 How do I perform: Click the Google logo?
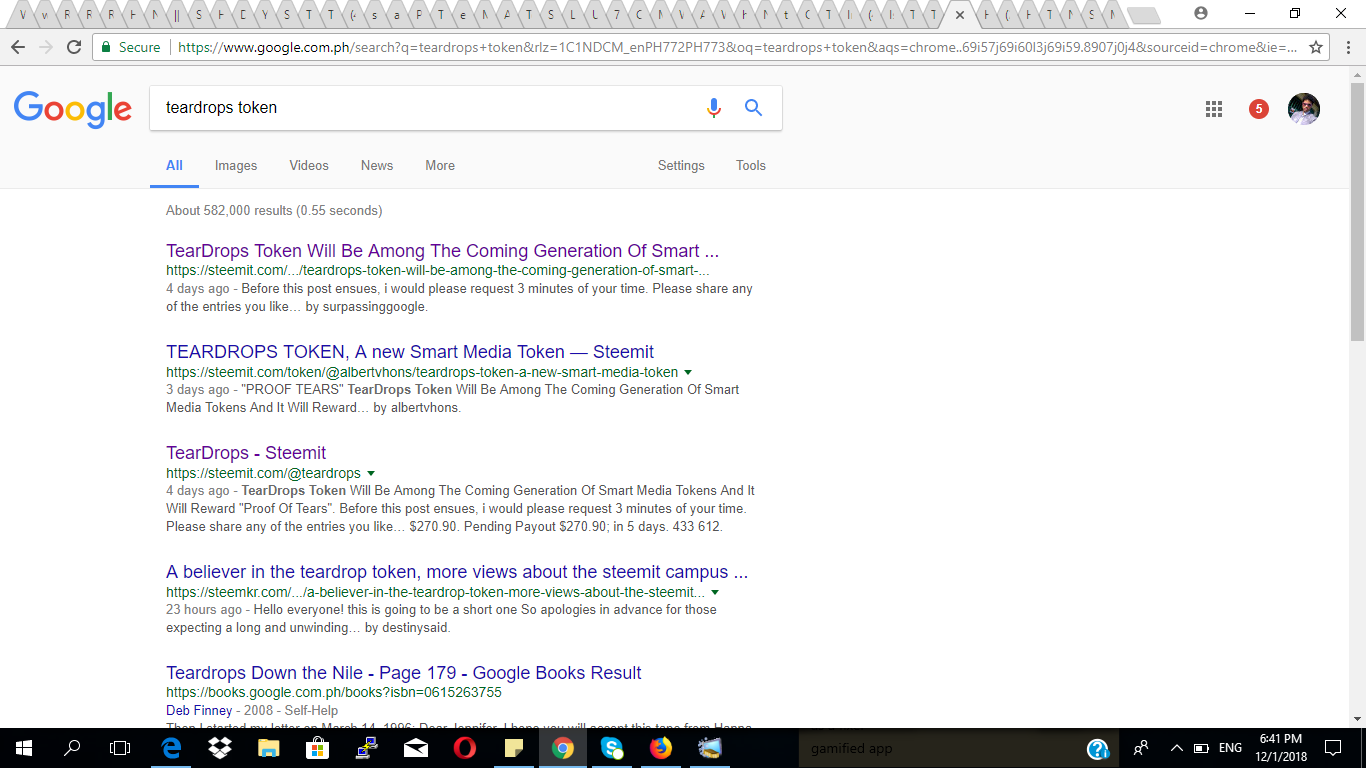tap(73, 109)
